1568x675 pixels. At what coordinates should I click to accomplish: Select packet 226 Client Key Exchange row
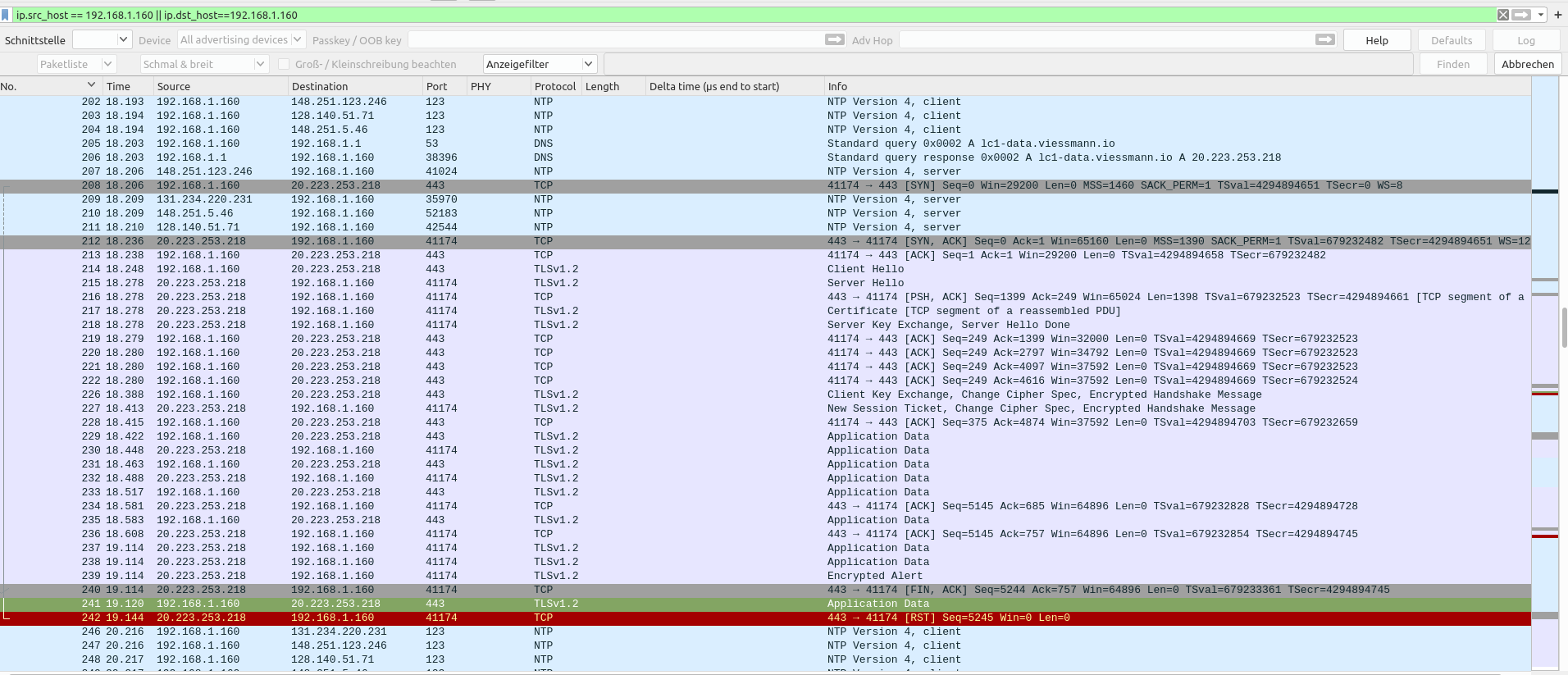765,395
